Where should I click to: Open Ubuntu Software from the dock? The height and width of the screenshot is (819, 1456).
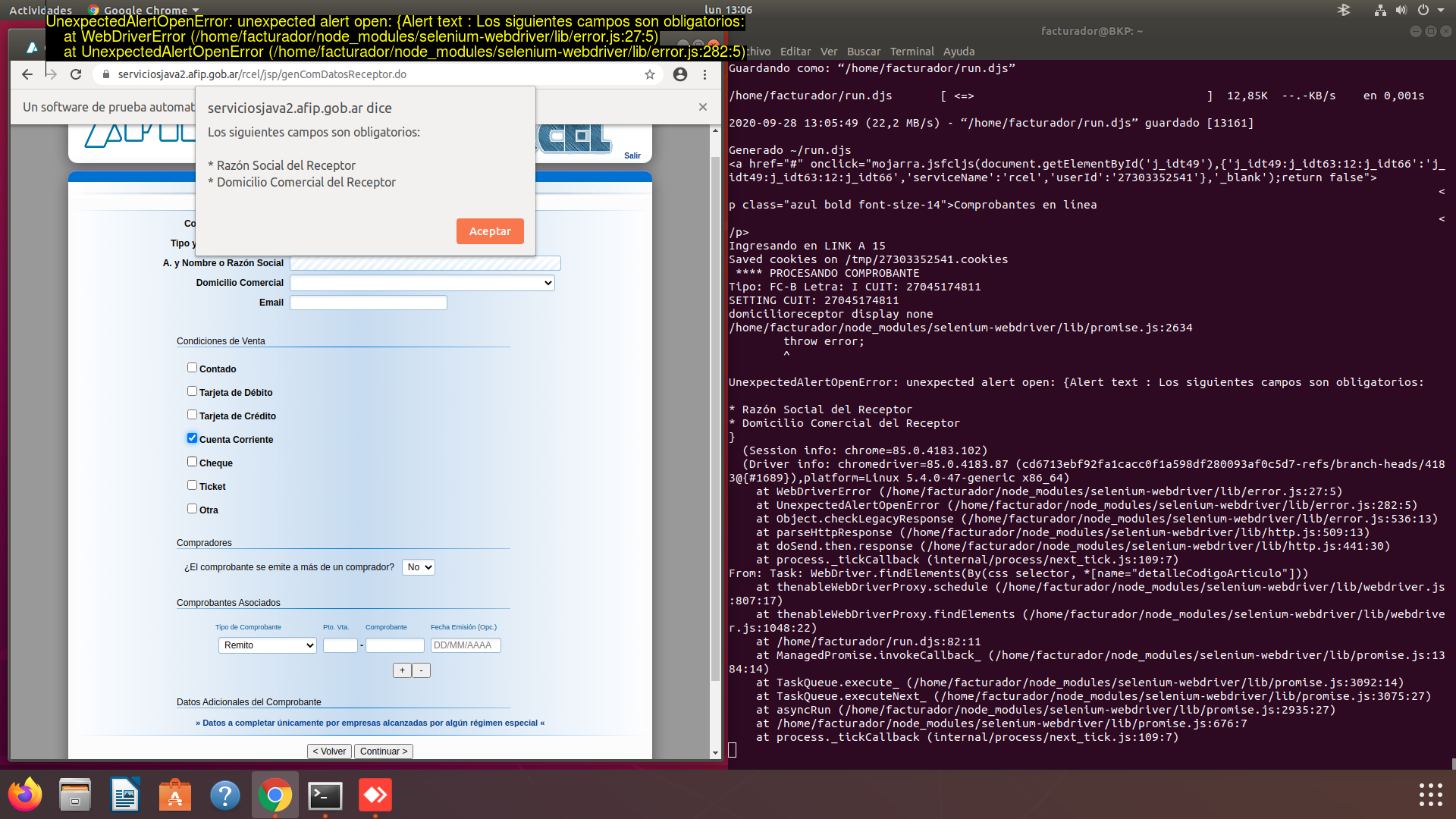tap(175, 795)
